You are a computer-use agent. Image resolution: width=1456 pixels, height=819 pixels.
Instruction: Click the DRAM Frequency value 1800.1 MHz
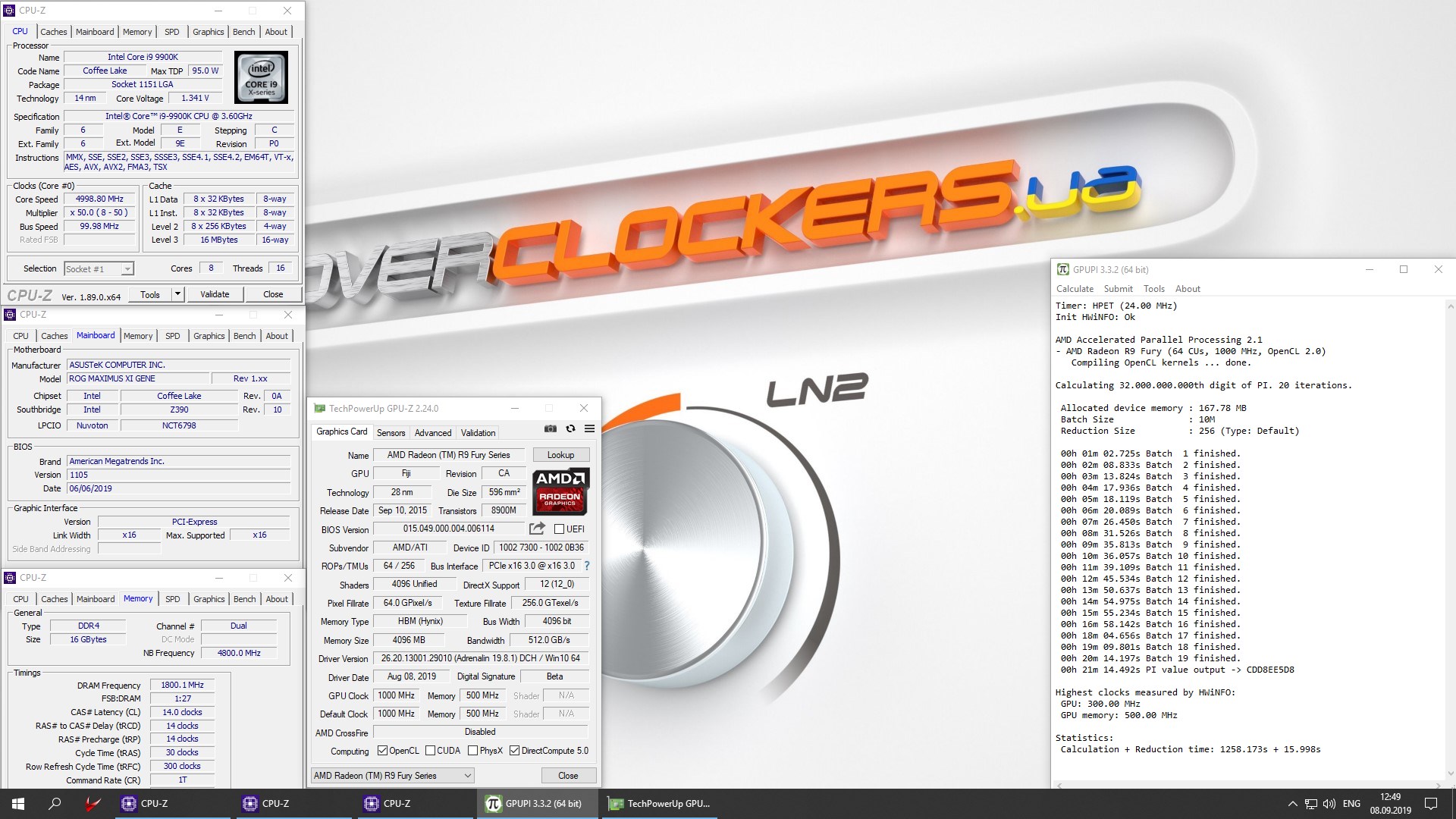point(182,685)
